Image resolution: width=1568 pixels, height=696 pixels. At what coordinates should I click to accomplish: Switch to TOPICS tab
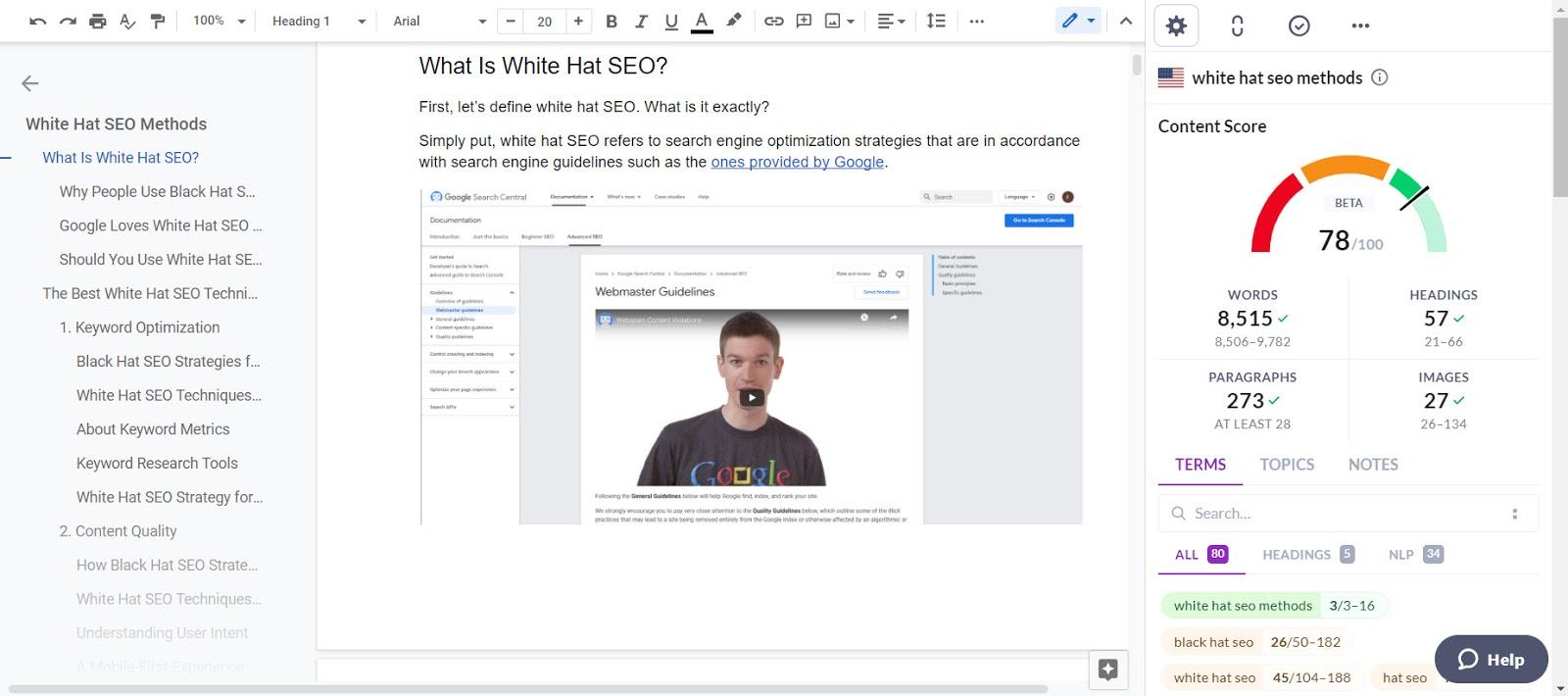1287,465
